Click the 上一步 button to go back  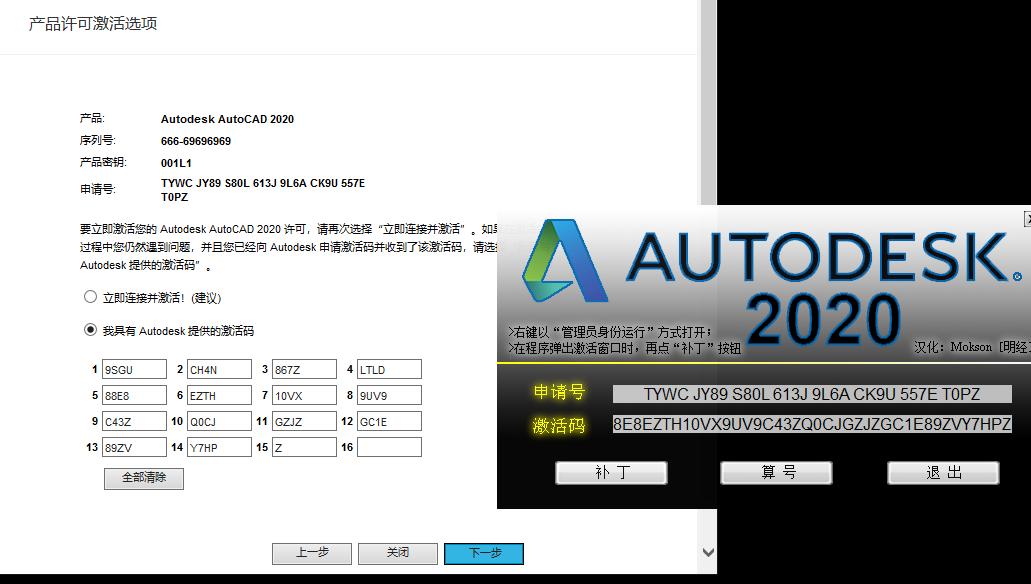pyautogui.click(x=312, y=553)
